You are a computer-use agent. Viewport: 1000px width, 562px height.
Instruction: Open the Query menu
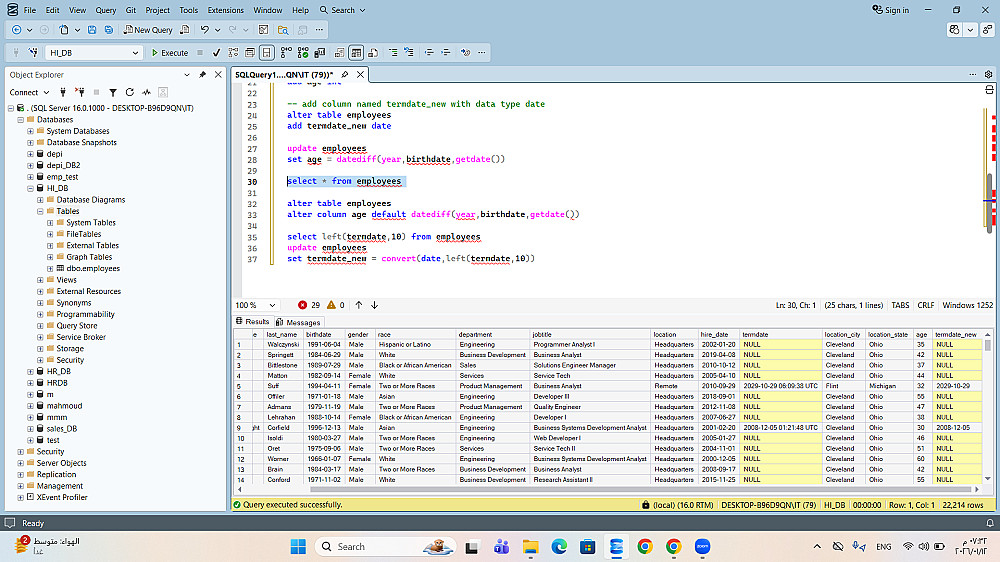point(105,10)
